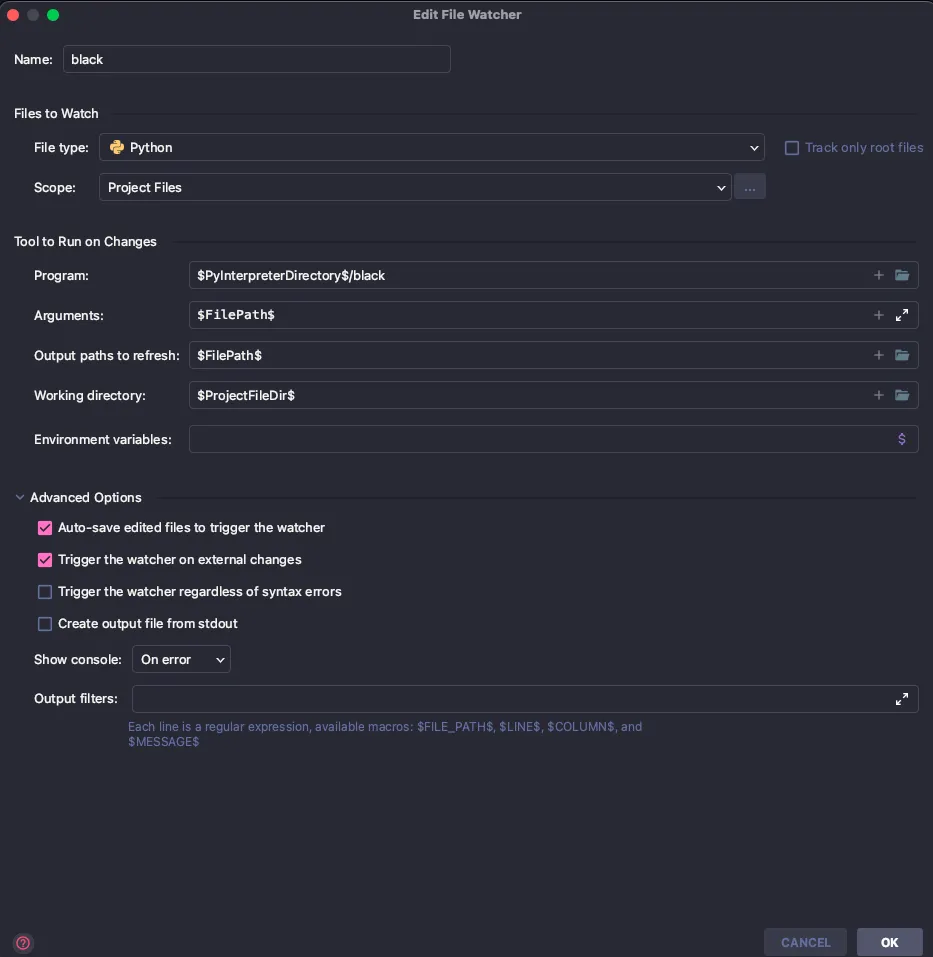Click the Name field containing black

(256, 60)
